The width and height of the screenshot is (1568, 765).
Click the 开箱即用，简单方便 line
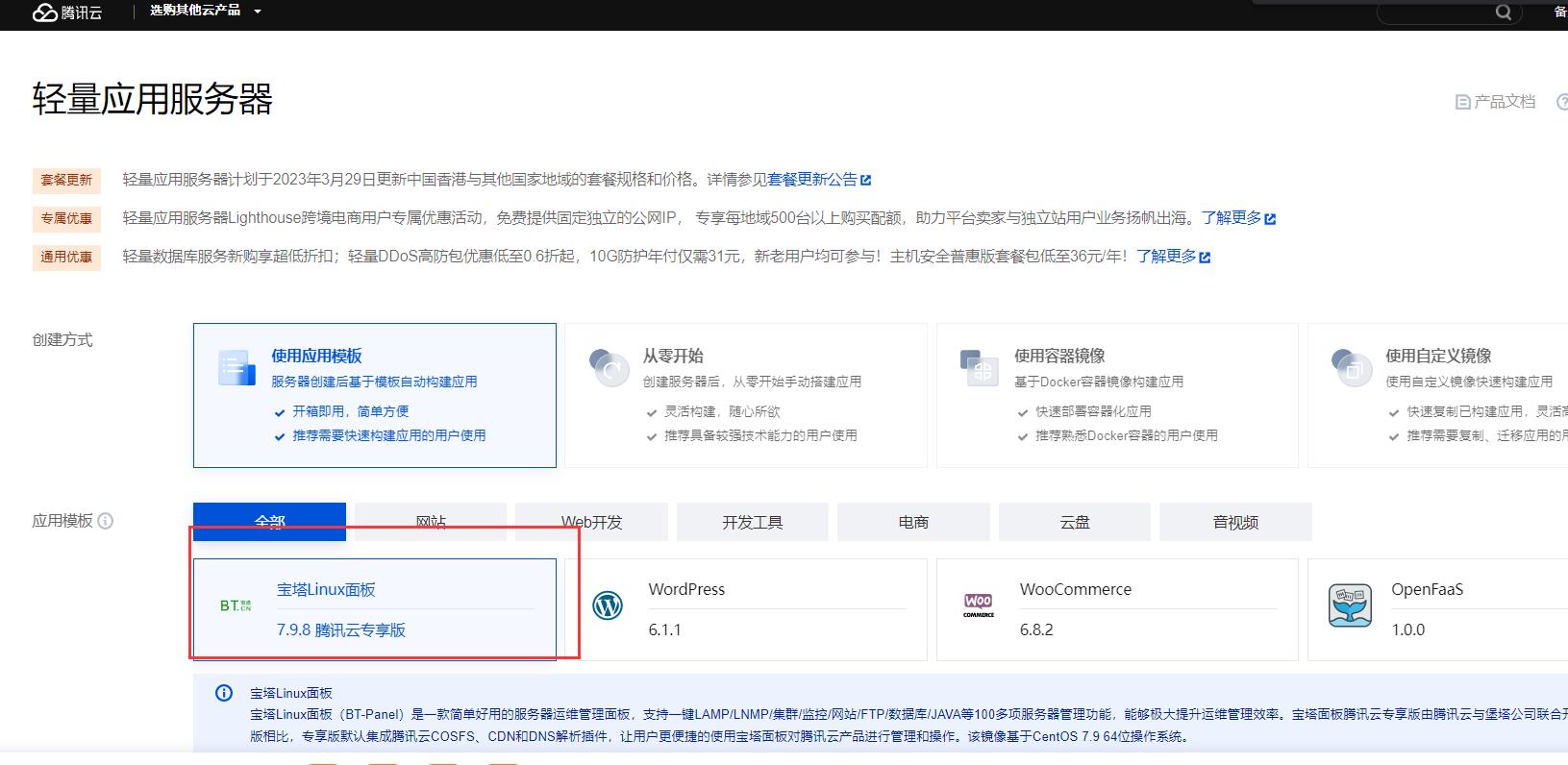(x=351, y=411)
